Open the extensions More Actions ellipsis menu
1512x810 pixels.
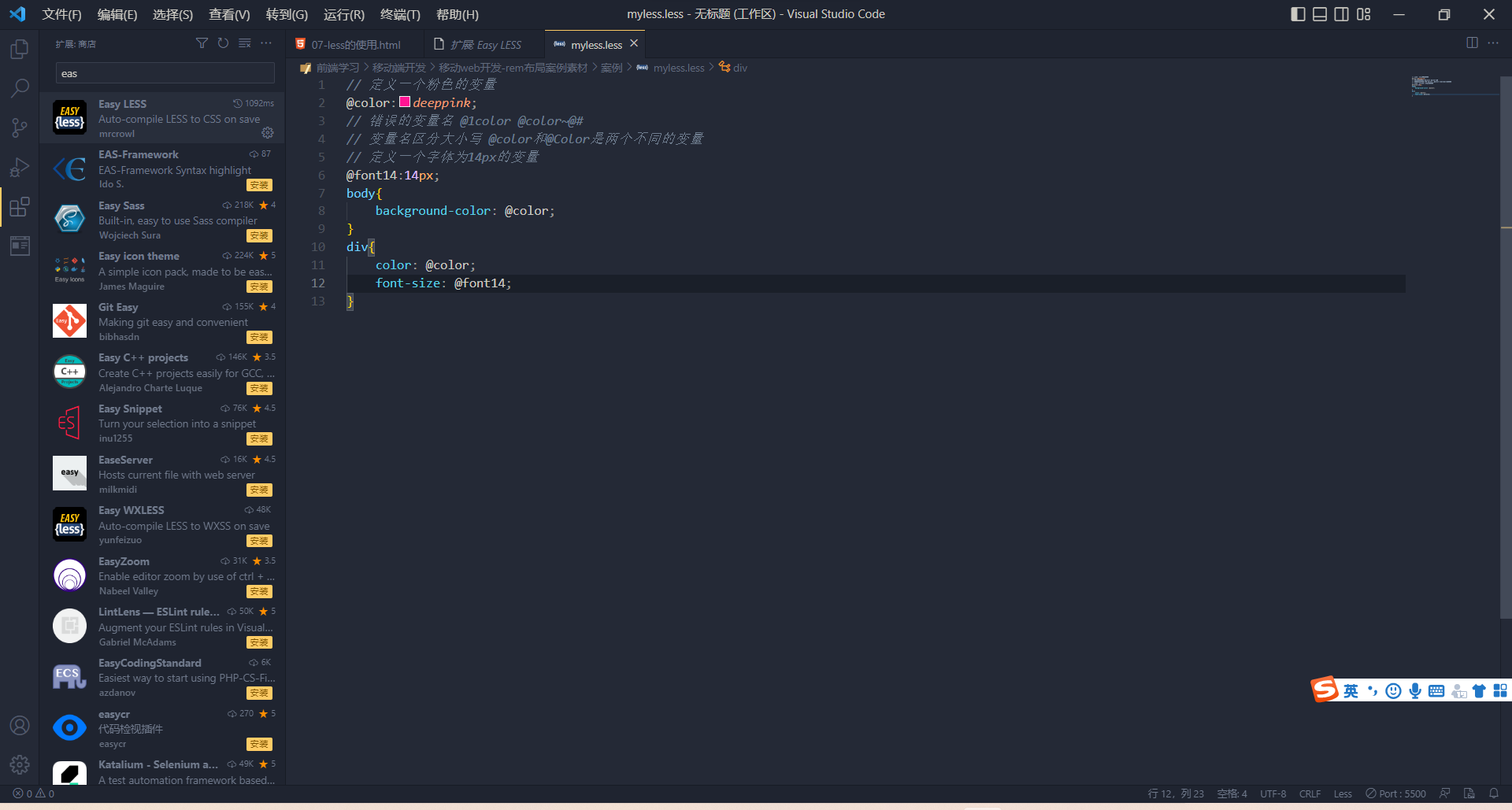(x=265, y=43)
